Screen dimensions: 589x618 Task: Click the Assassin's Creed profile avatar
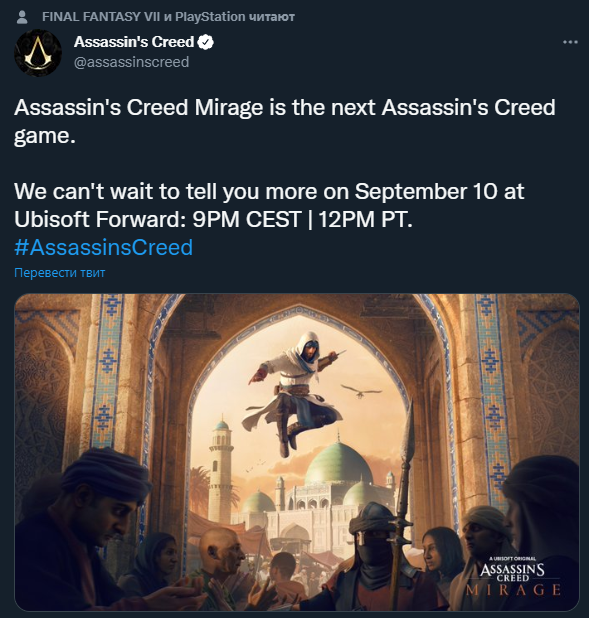click(x=38, y=53)
